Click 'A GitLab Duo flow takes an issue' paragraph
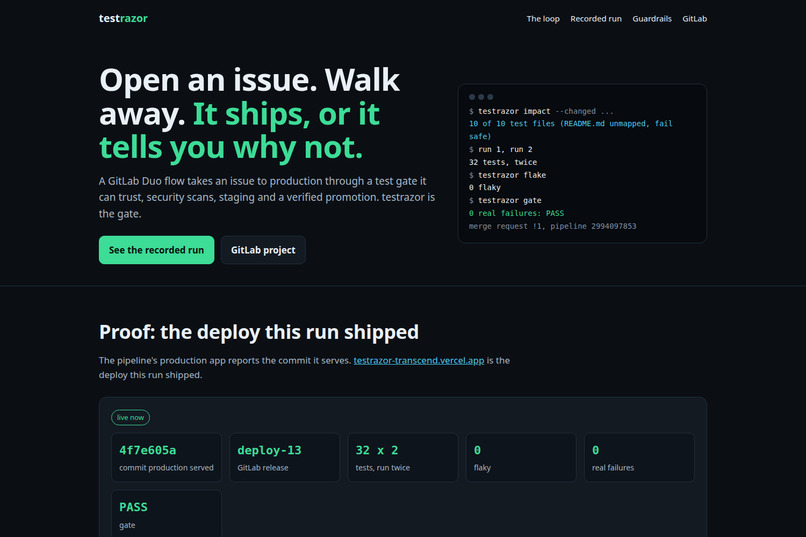The width and height of the screenshot is (806, 537). [x=267, y=197]
